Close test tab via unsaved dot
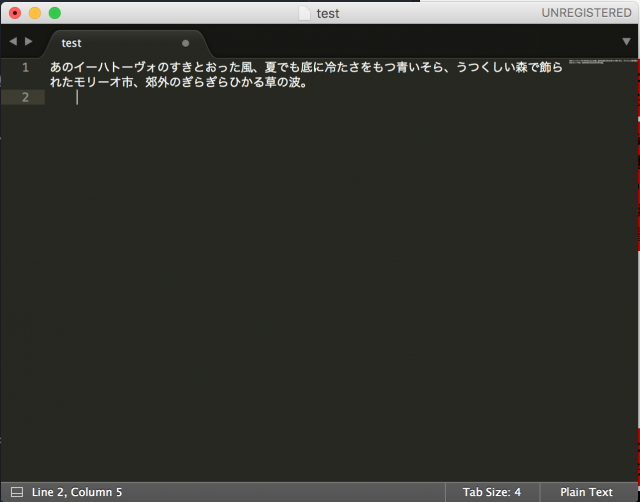The image size is (640, 502). click(x=185, y=44)
